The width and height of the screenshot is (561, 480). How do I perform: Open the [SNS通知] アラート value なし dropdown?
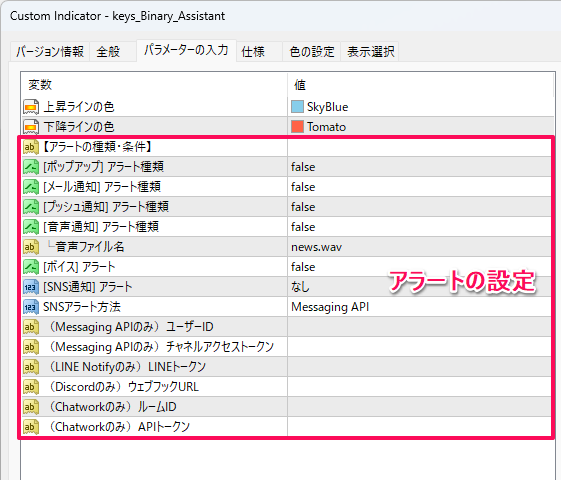(419, 287)
